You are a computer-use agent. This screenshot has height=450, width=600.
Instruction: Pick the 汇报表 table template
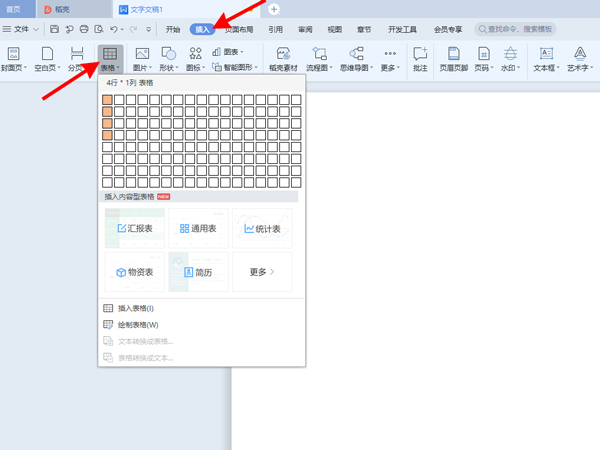(135, 229)
